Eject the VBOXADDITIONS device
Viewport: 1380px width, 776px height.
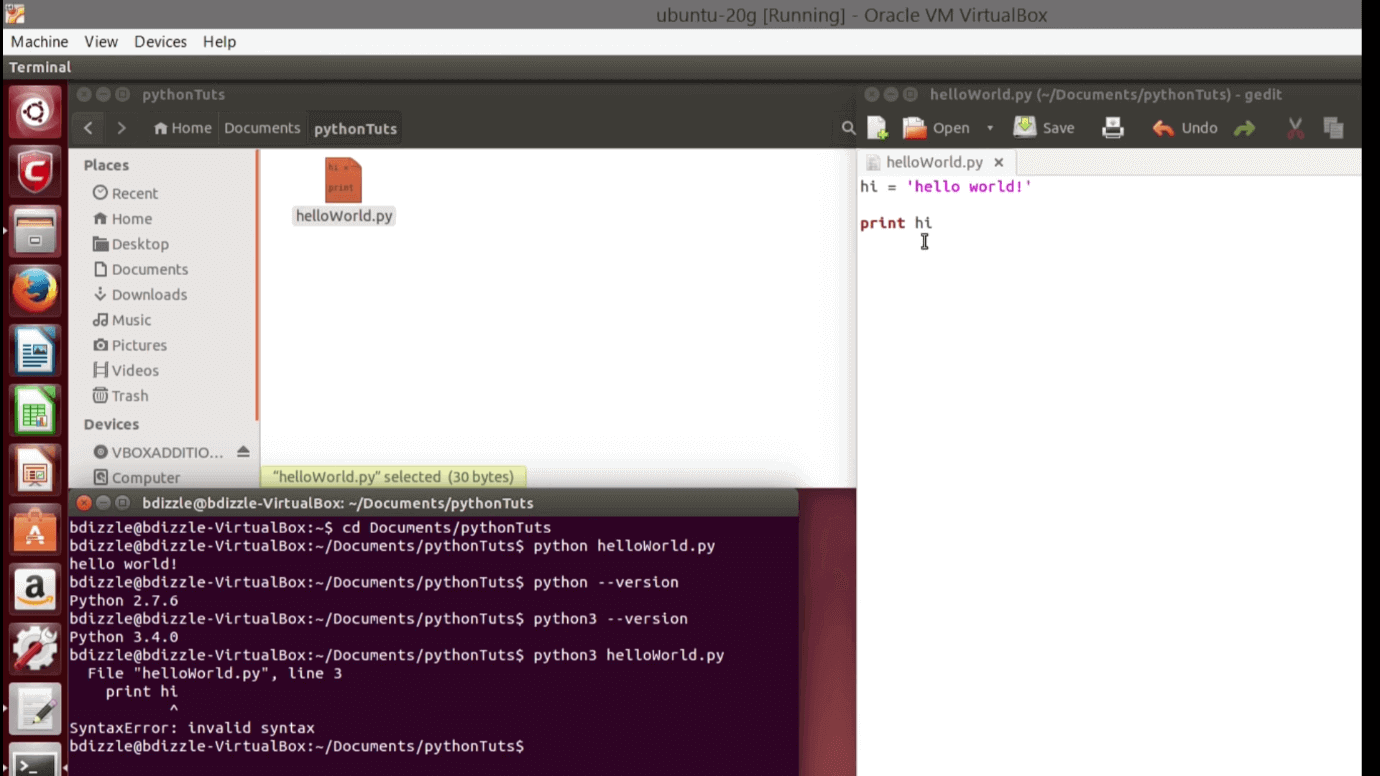point(243,451)
